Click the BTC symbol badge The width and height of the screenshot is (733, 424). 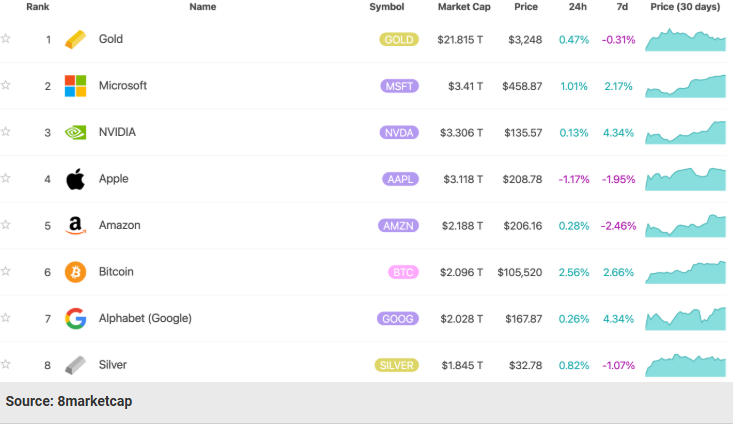(403, 272)
